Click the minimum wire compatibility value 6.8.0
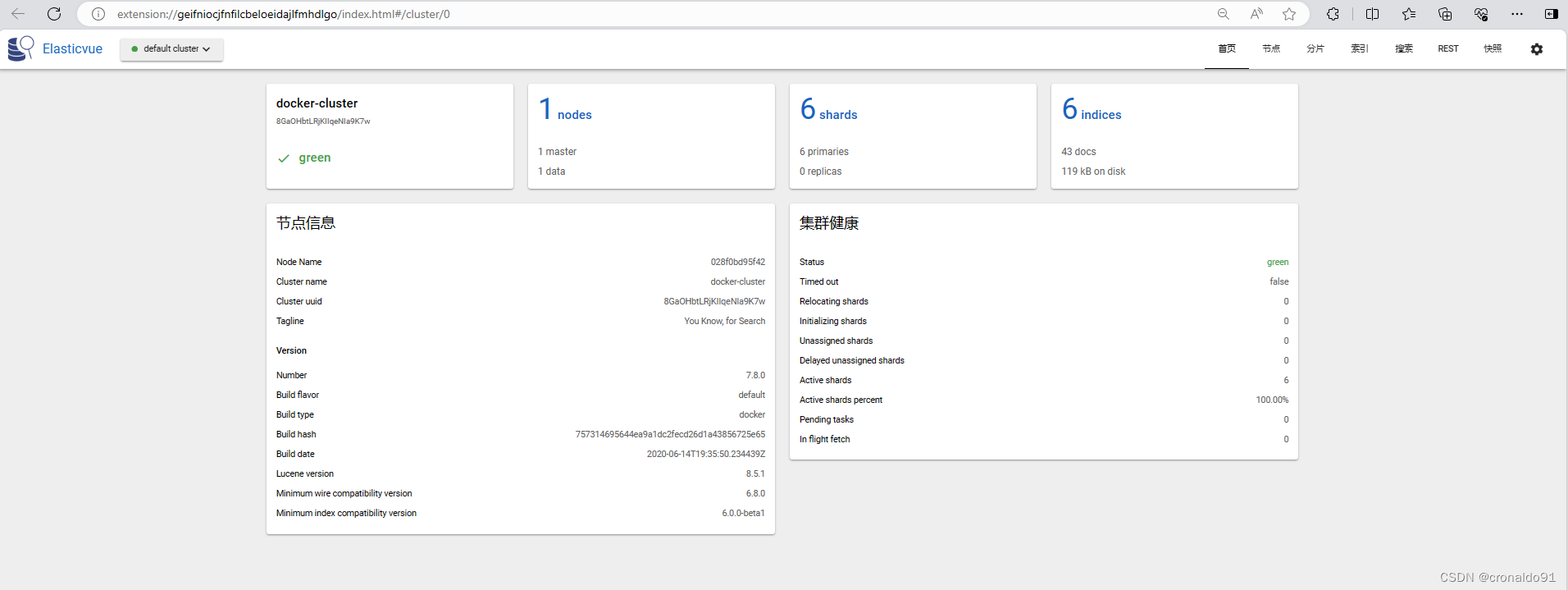 755,494
